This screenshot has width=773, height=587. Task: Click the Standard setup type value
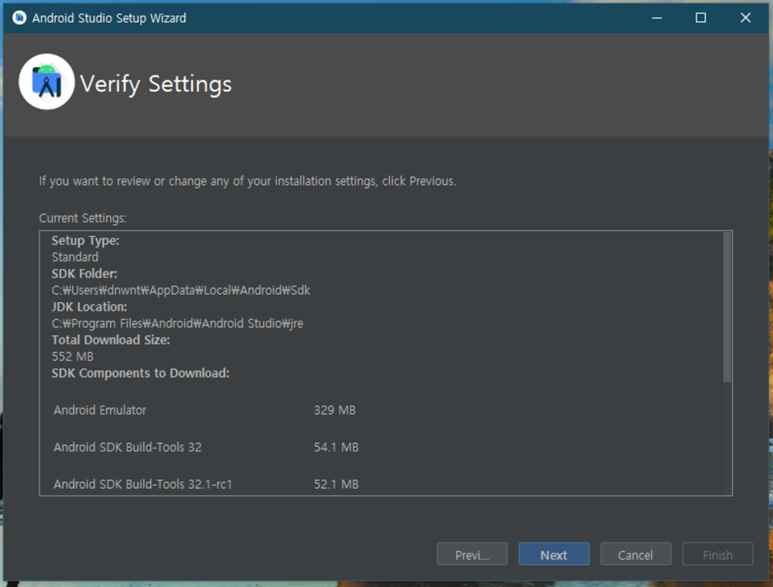[x=75, y=257]
